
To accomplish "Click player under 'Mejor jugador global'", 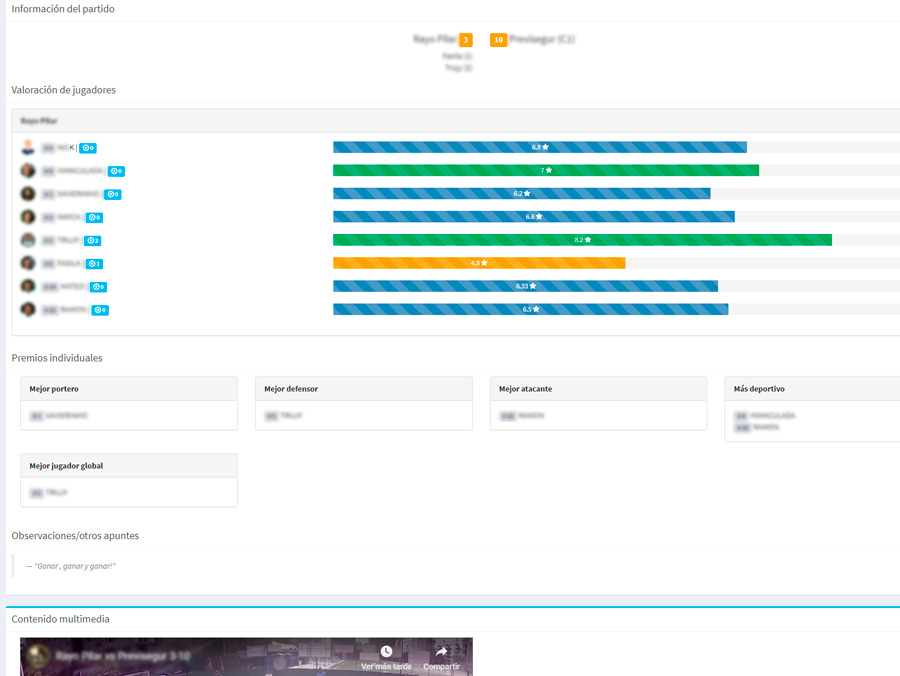I will click(x=56, y=493).
